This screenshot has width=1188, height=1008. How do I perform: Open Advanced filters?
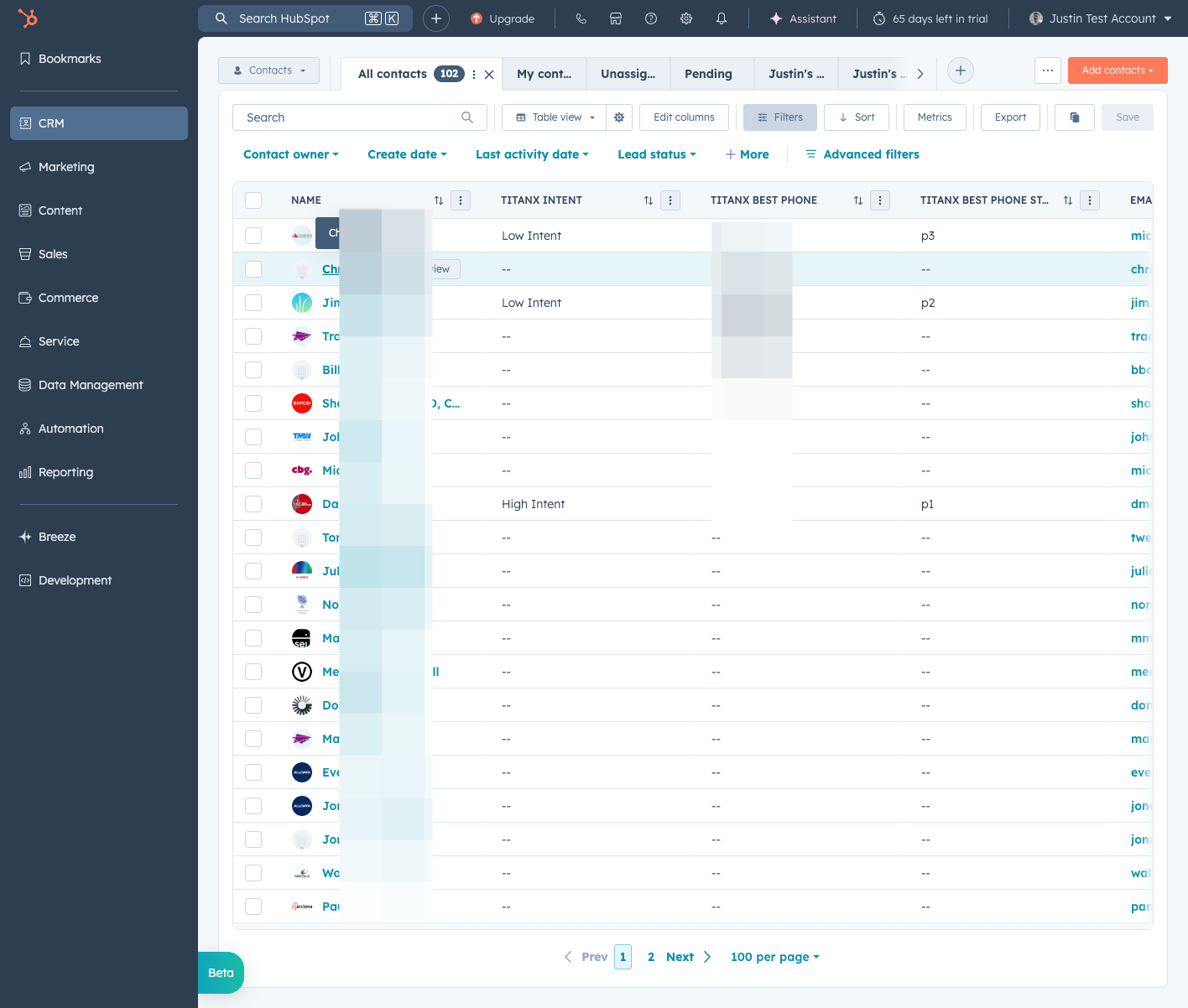coord(862,154)
